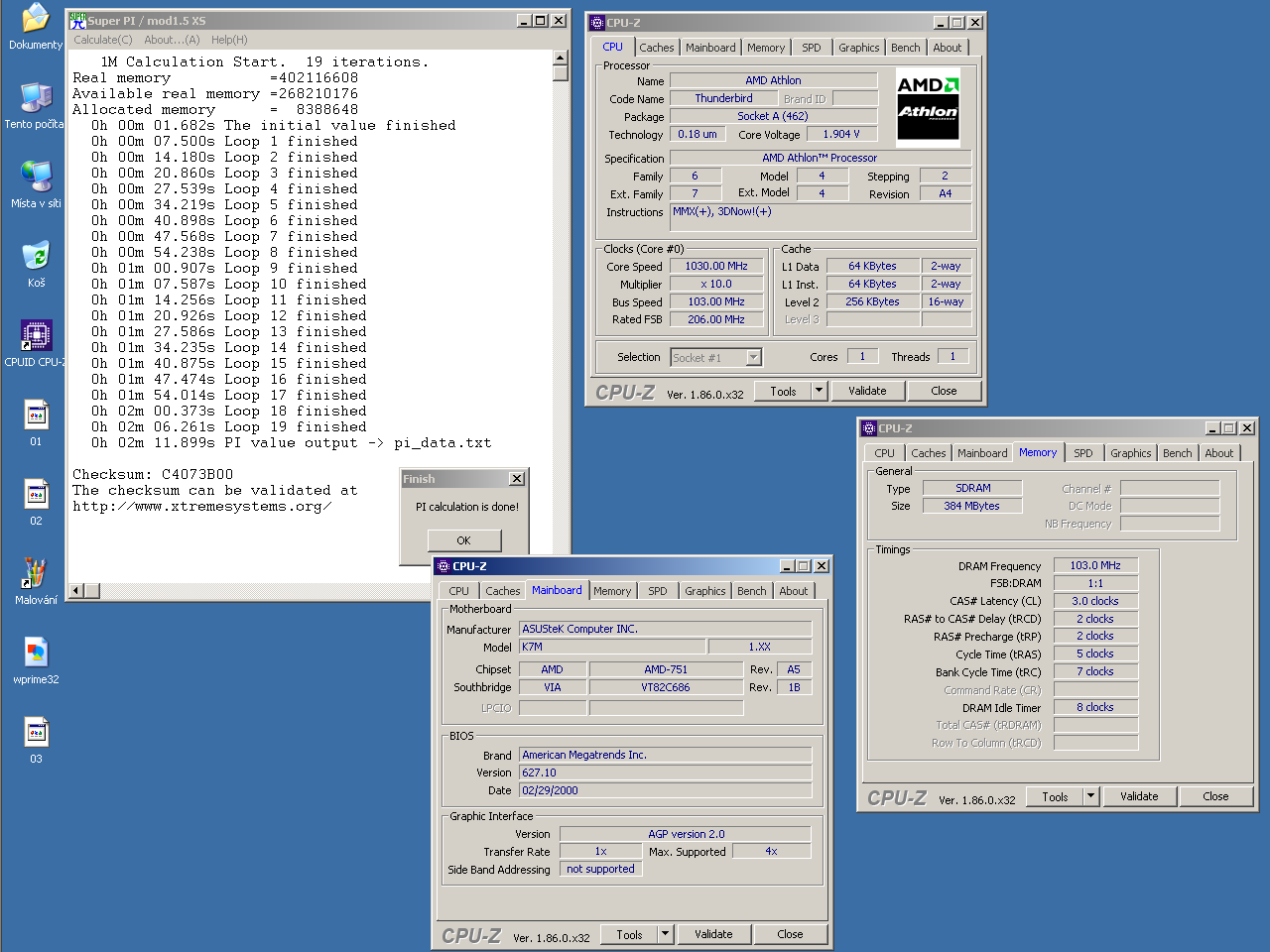The width and height of the screenshot is (1270, 952).
Task: Click the Core Speed 1030.00 MHz field
Action: [716, 266]
